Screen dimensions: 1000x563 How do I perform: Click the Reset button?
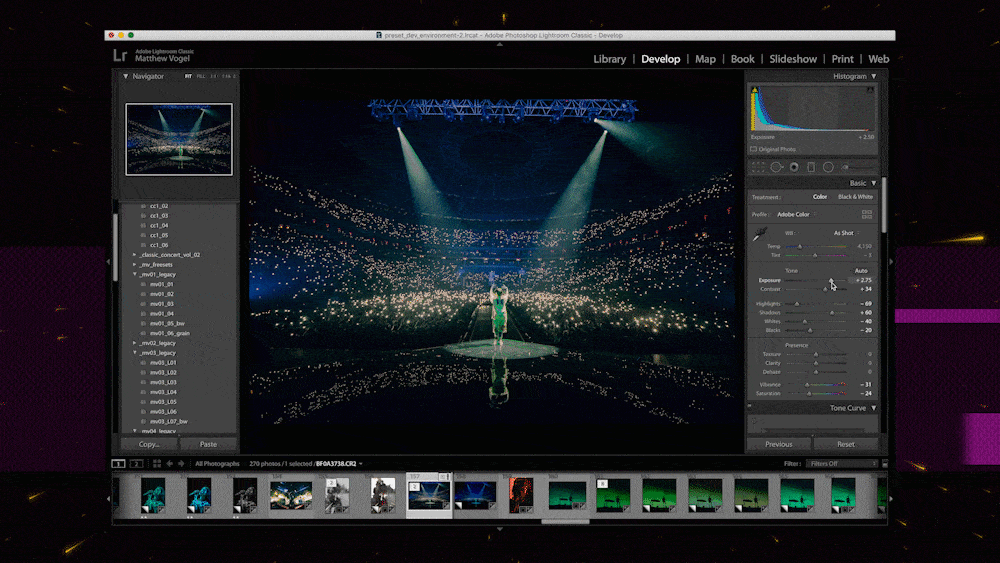[x=846, y=444]
